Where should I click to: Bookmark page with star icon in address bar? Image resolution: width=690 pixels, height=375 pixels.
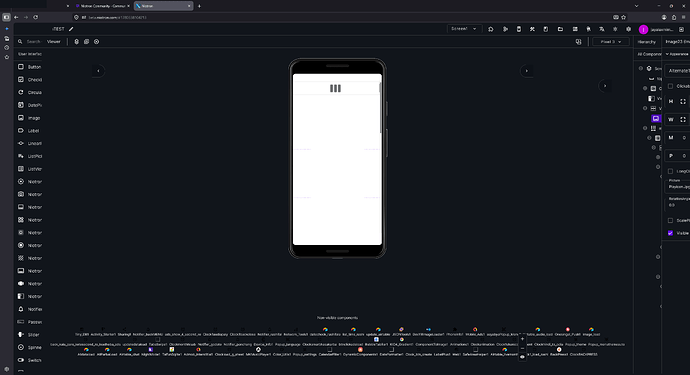[x=624, y=17]
